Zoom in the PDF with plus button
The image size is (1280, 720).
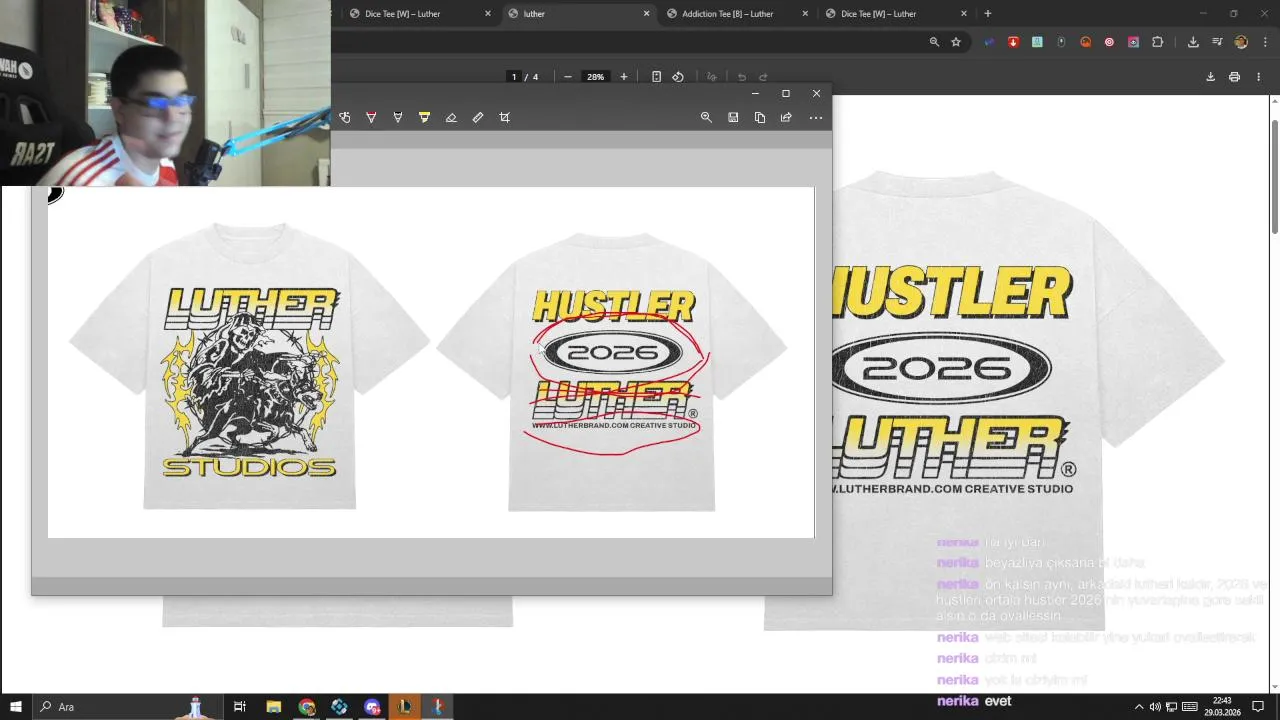coord(624,77)
